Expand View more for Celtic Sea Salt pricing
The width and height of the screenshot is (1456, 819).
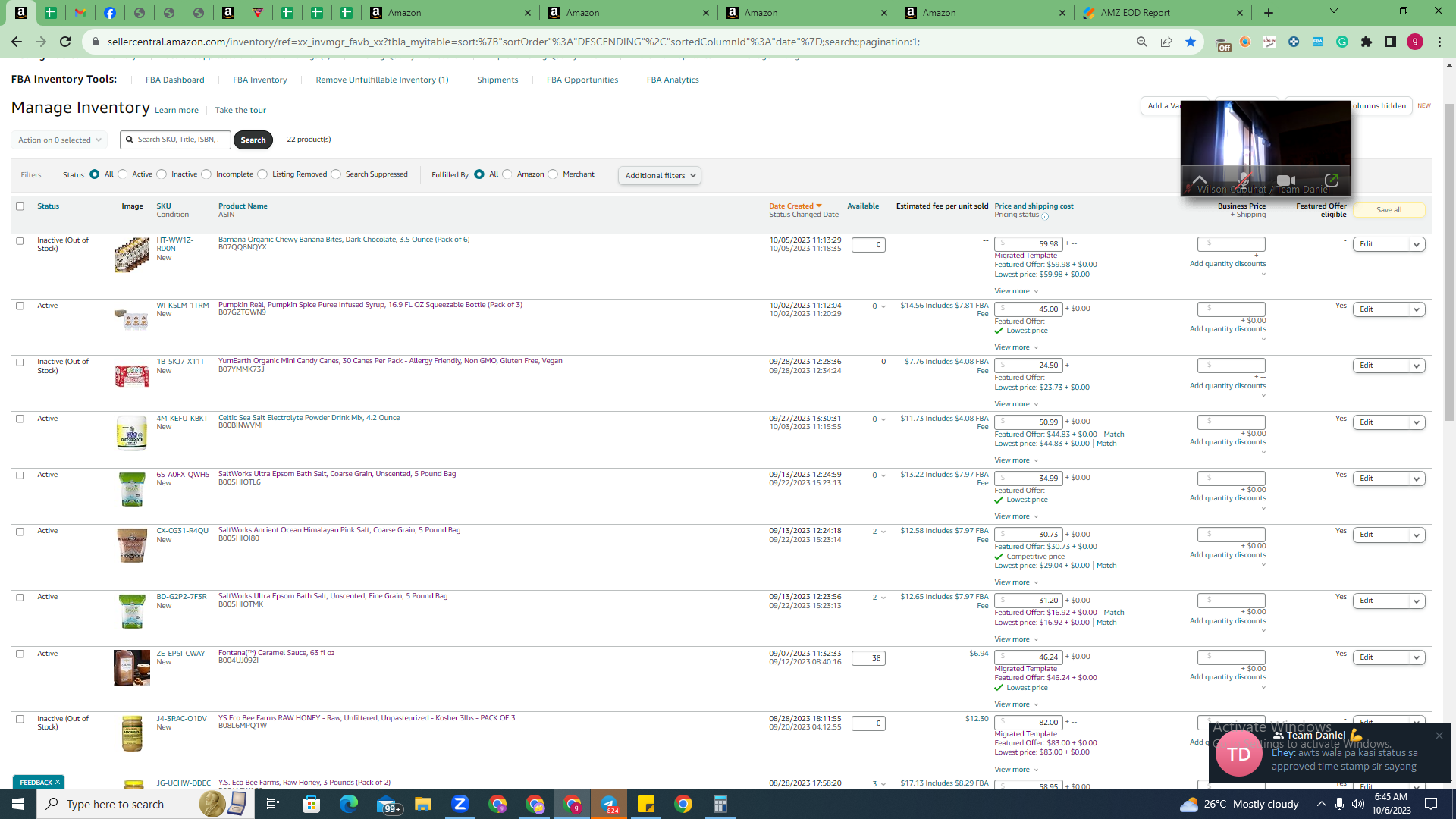point(1016,460)
